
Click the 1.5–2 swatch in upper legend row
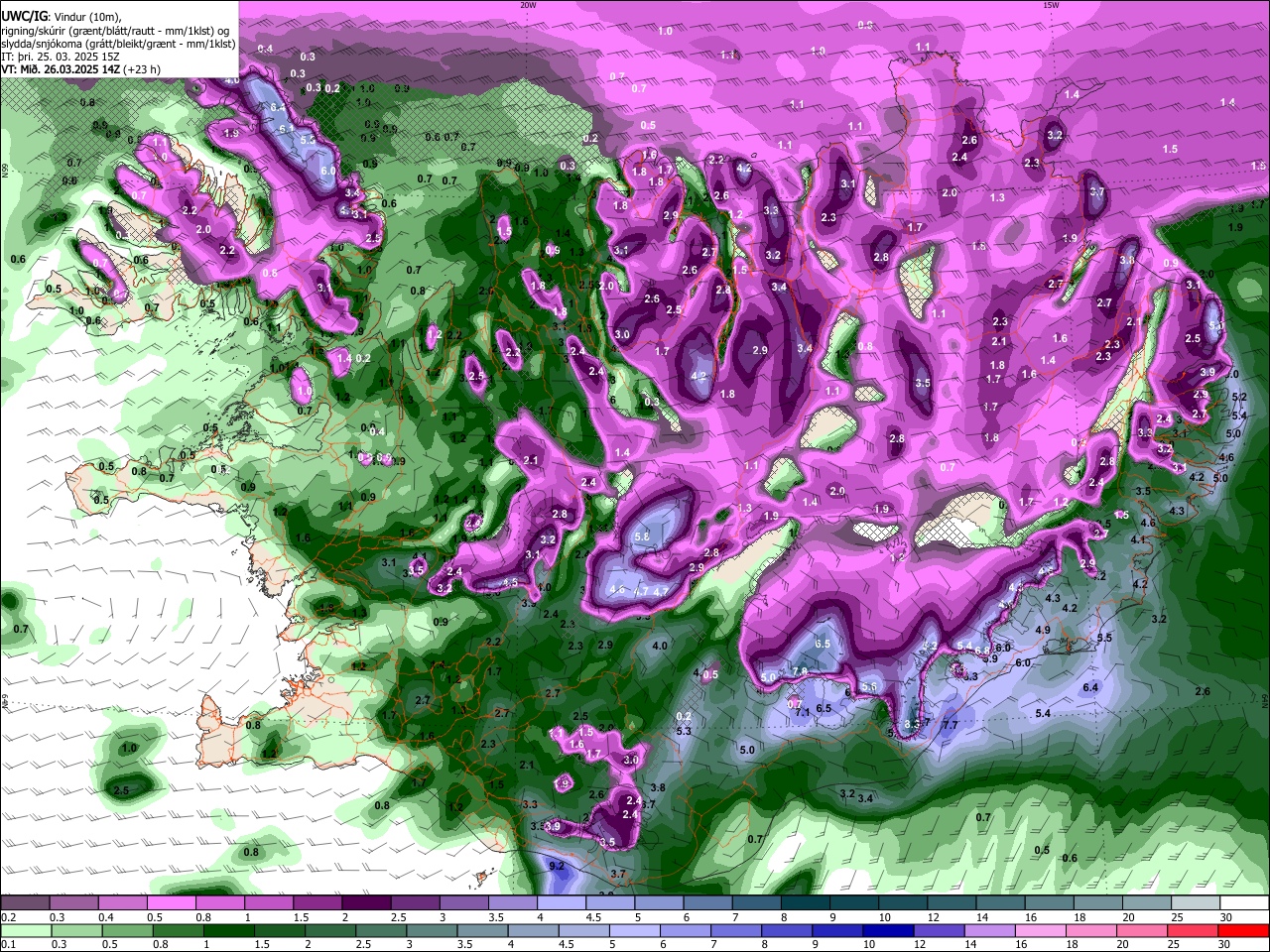coord(317,902)
